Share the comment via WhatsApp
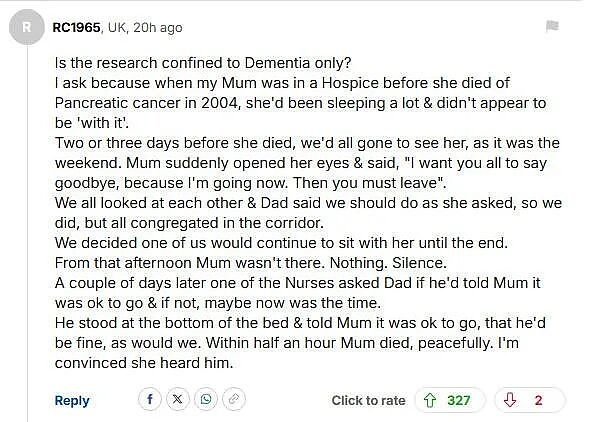The width and height of the screenshot is (591, 422). (206, 399)
